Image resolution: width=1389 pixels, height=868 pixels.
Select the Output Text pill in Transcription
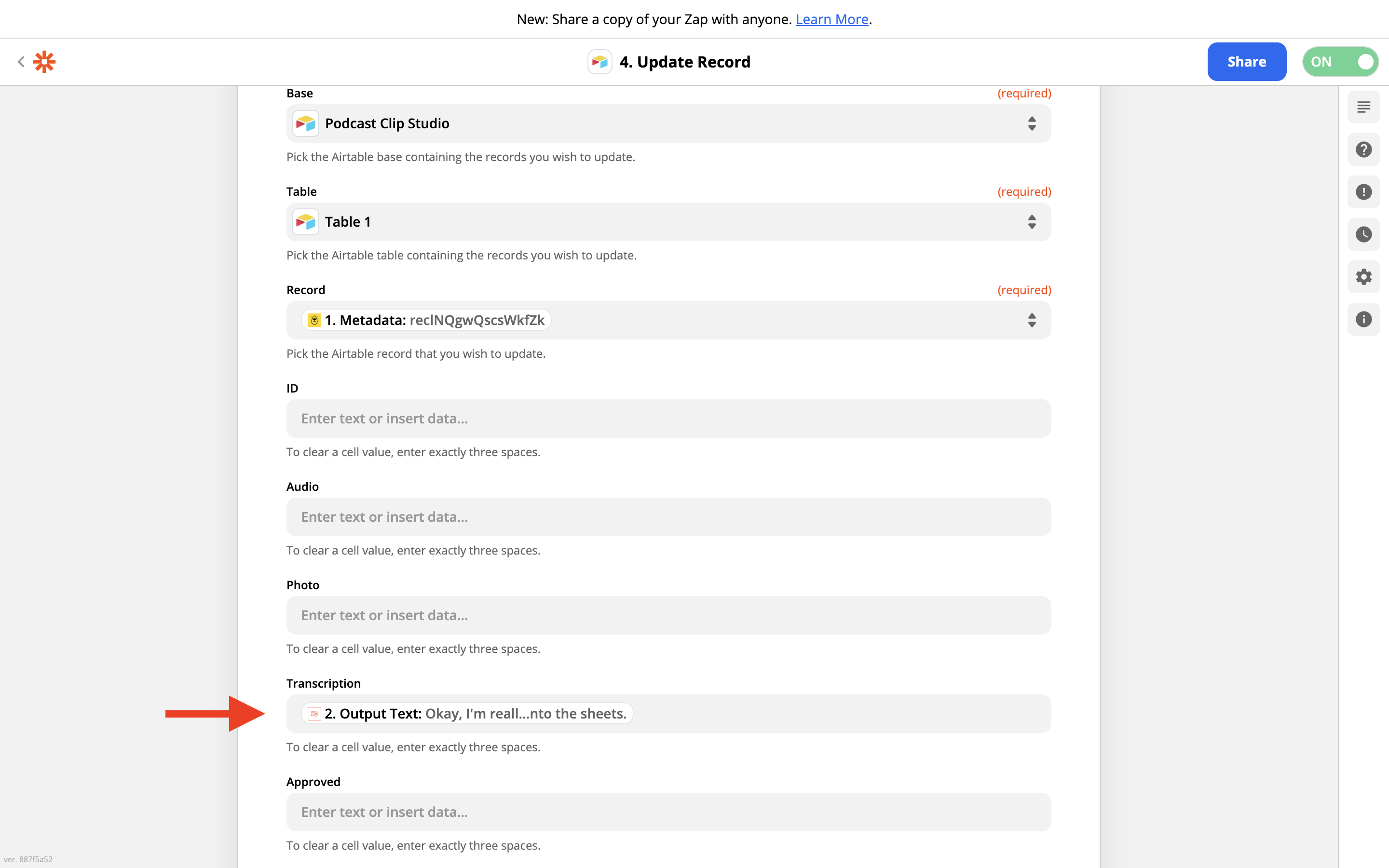pos(467,714)
